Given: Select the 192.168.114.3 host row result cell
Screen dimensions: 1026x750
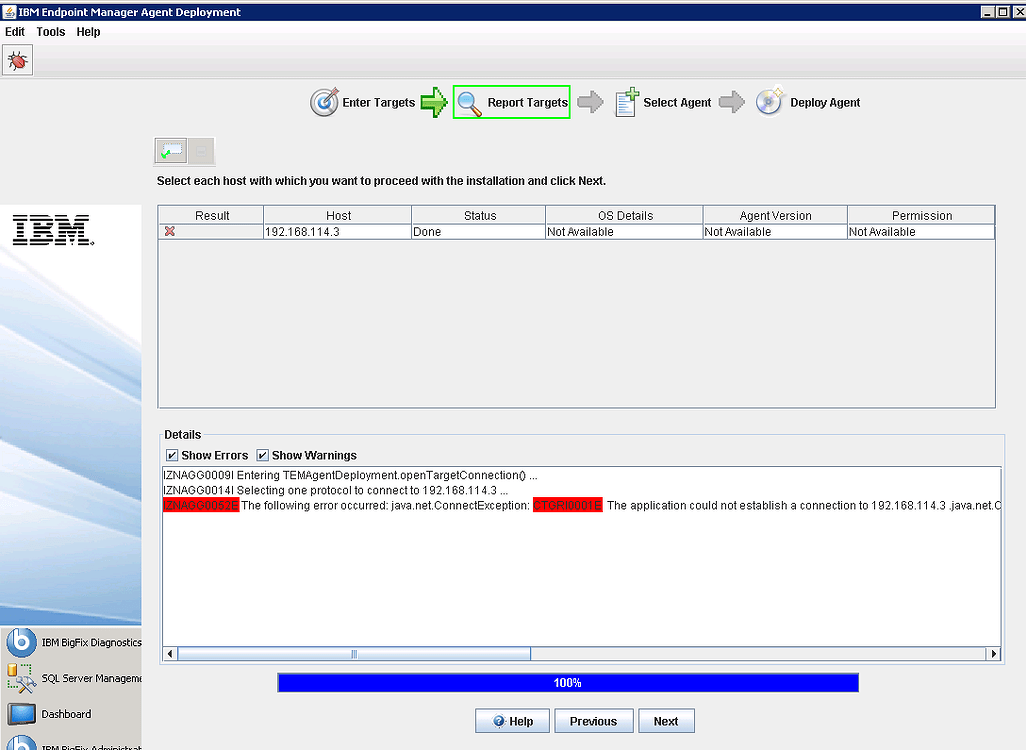Looking at the screenshot, I should pyautogui.click(x=211, y=232).
